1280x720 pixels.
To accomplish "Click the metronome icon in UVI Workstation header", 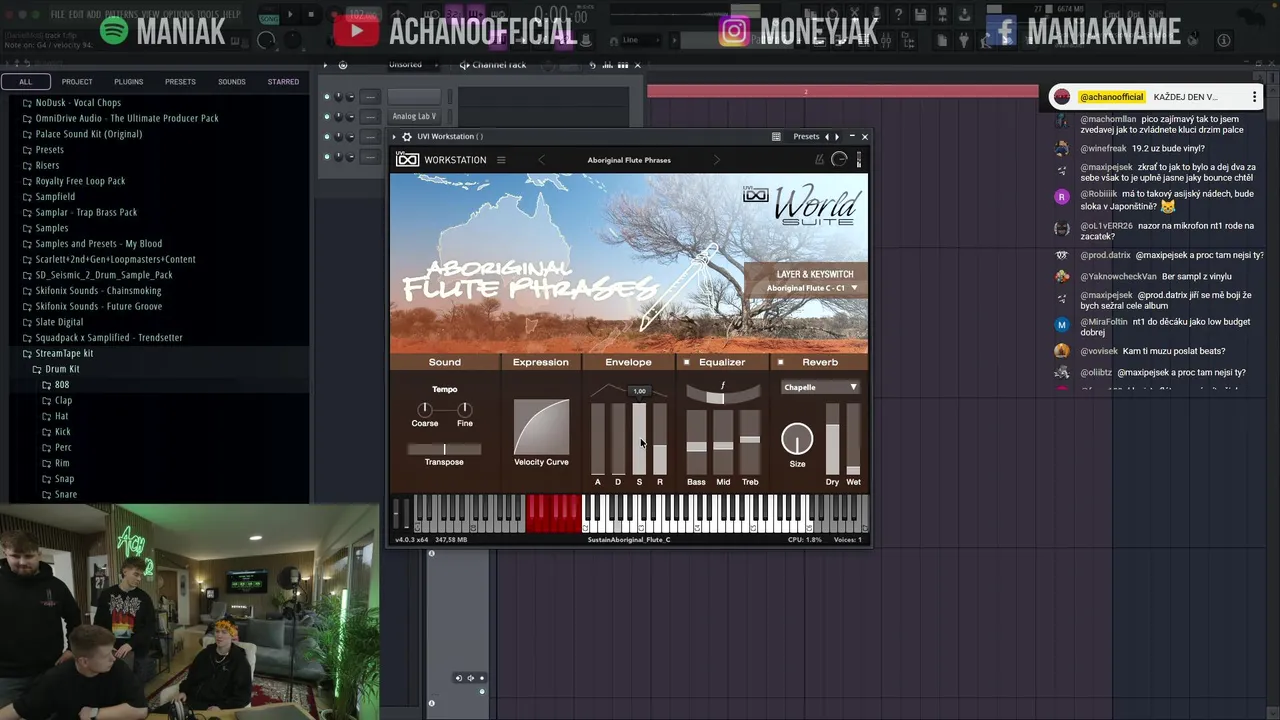I will point(819,160).
